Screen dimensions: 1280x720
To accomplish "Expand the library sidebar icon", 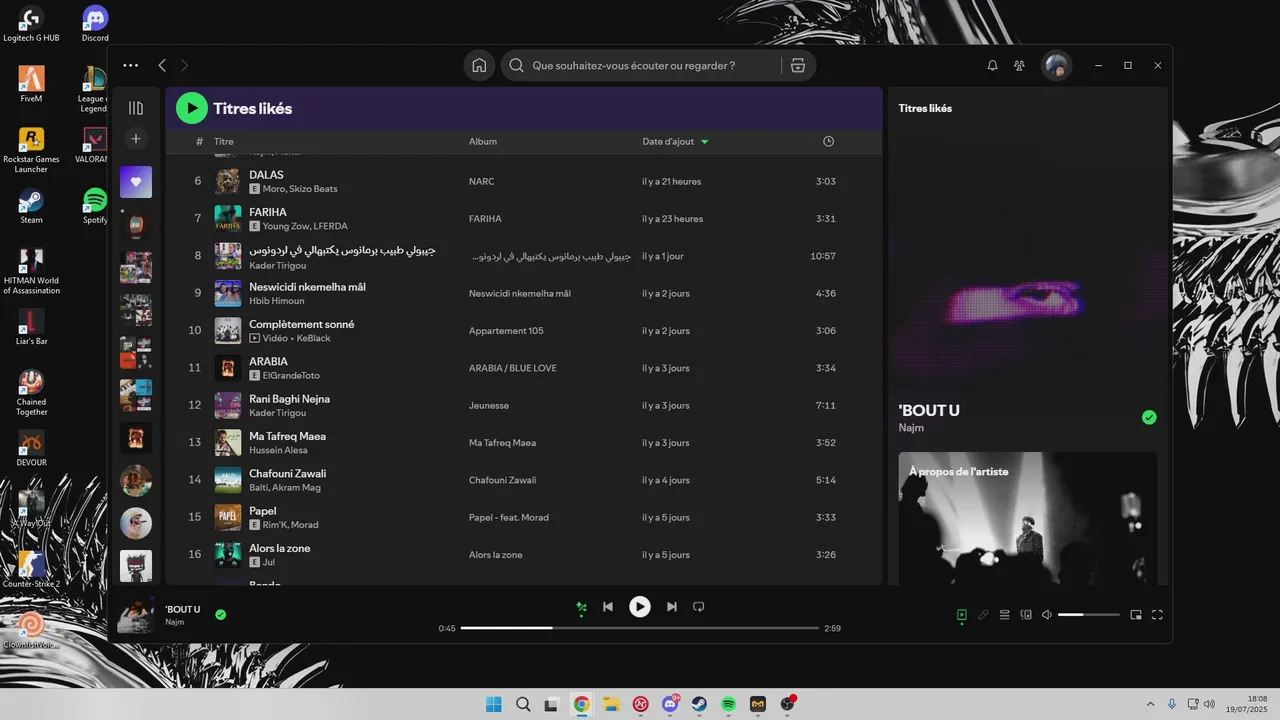I will [136, 108].
